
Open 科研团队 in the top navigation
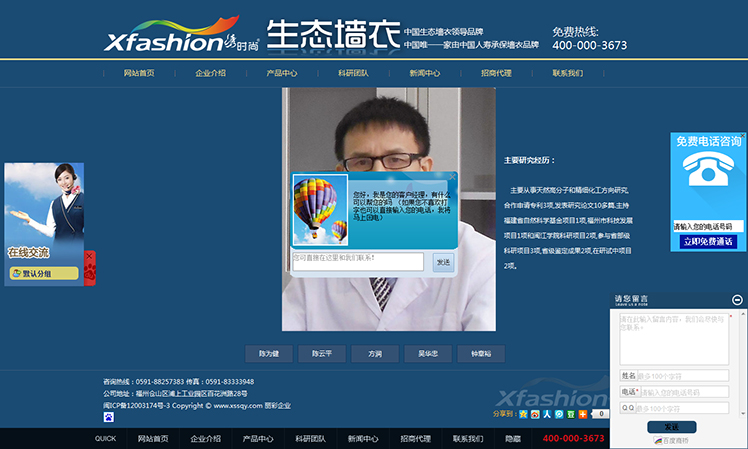pos(353,73)
